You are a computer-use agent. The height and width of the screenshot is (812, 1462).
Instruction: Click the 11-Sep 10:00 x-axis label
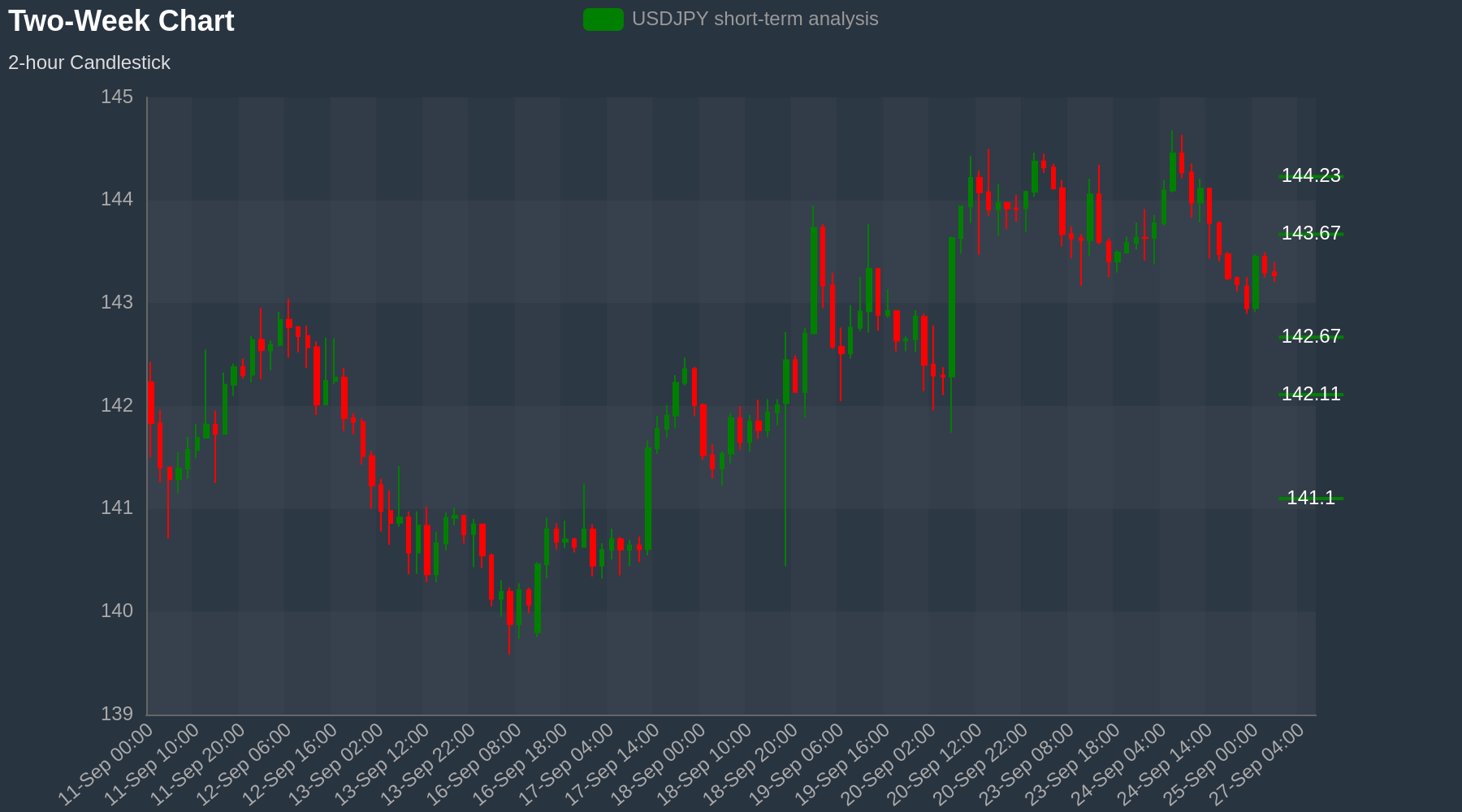(x=153, y=764)
